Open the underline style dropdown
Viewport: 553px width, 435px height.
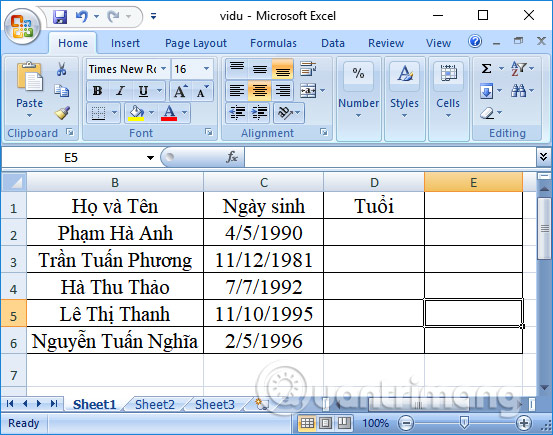(159, 91)
